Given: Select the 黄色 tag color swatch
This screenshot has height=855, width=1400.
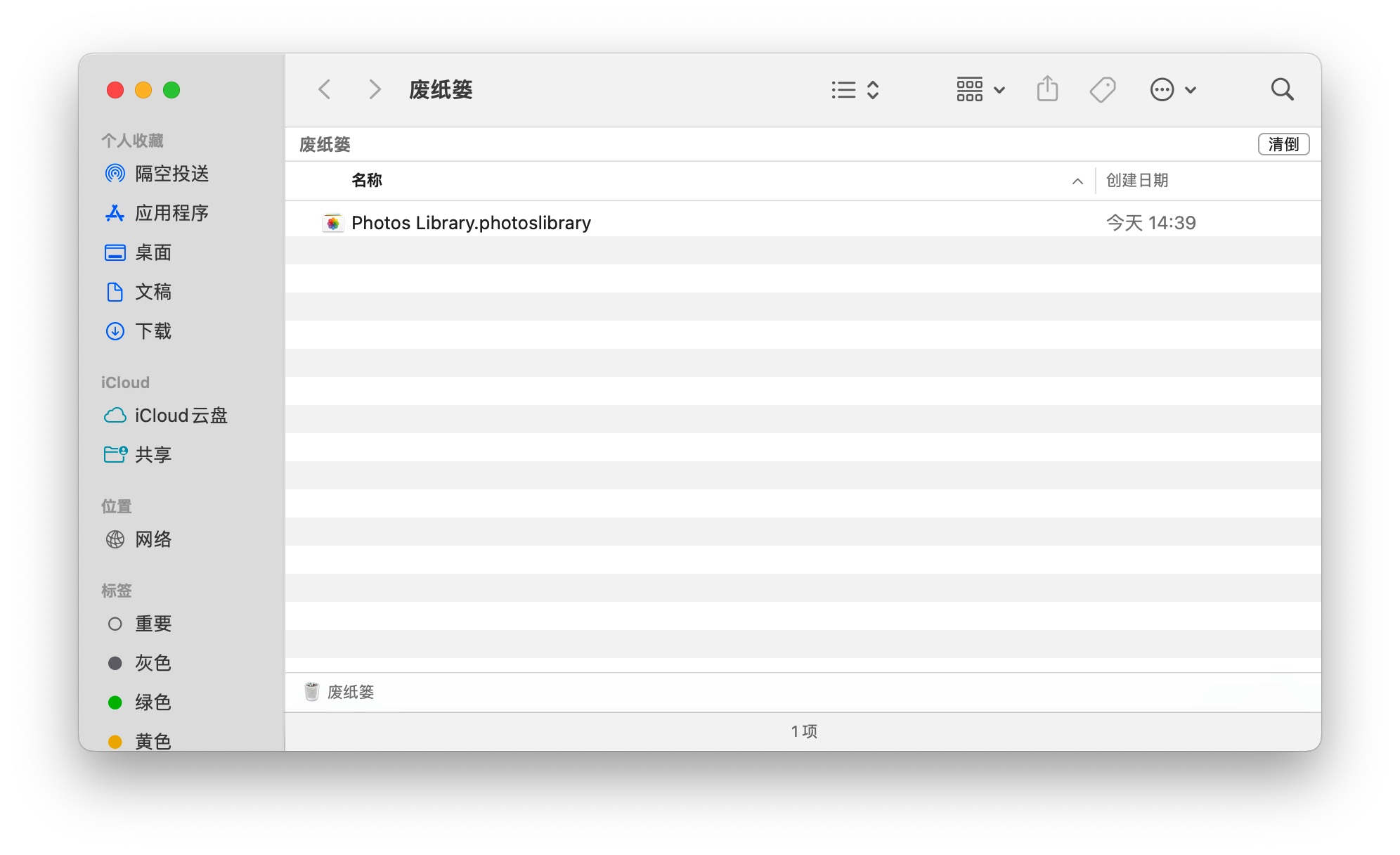Looking at the screenshot, I should [154, 740].
